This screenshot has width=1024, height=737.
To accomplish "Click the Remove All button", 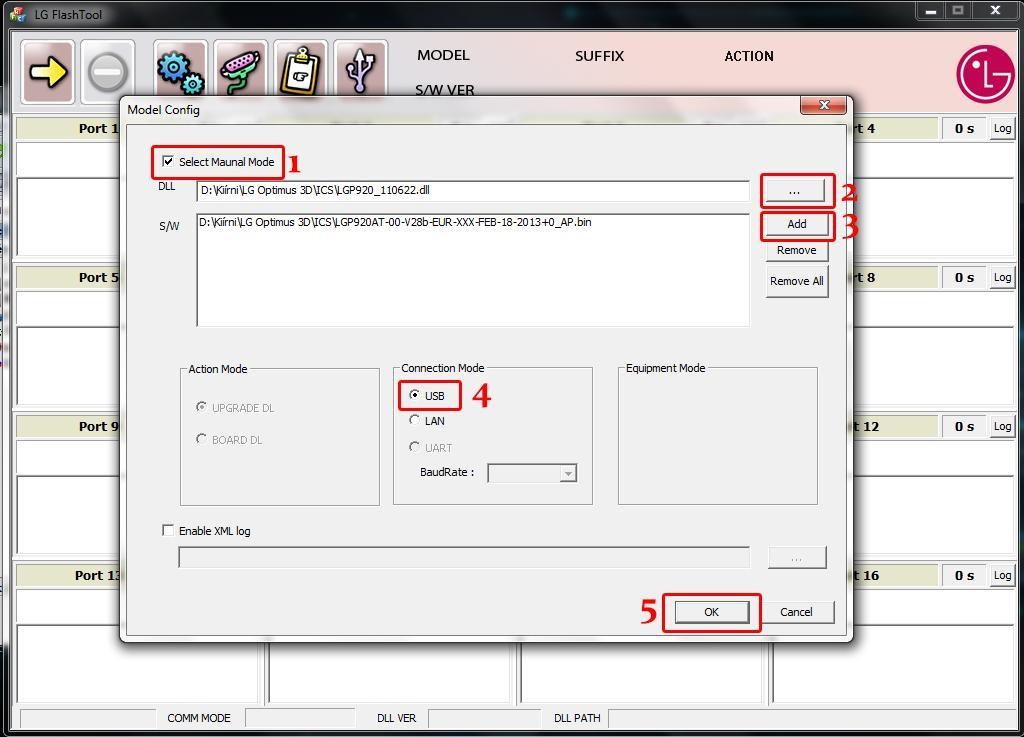I will 797,281.
